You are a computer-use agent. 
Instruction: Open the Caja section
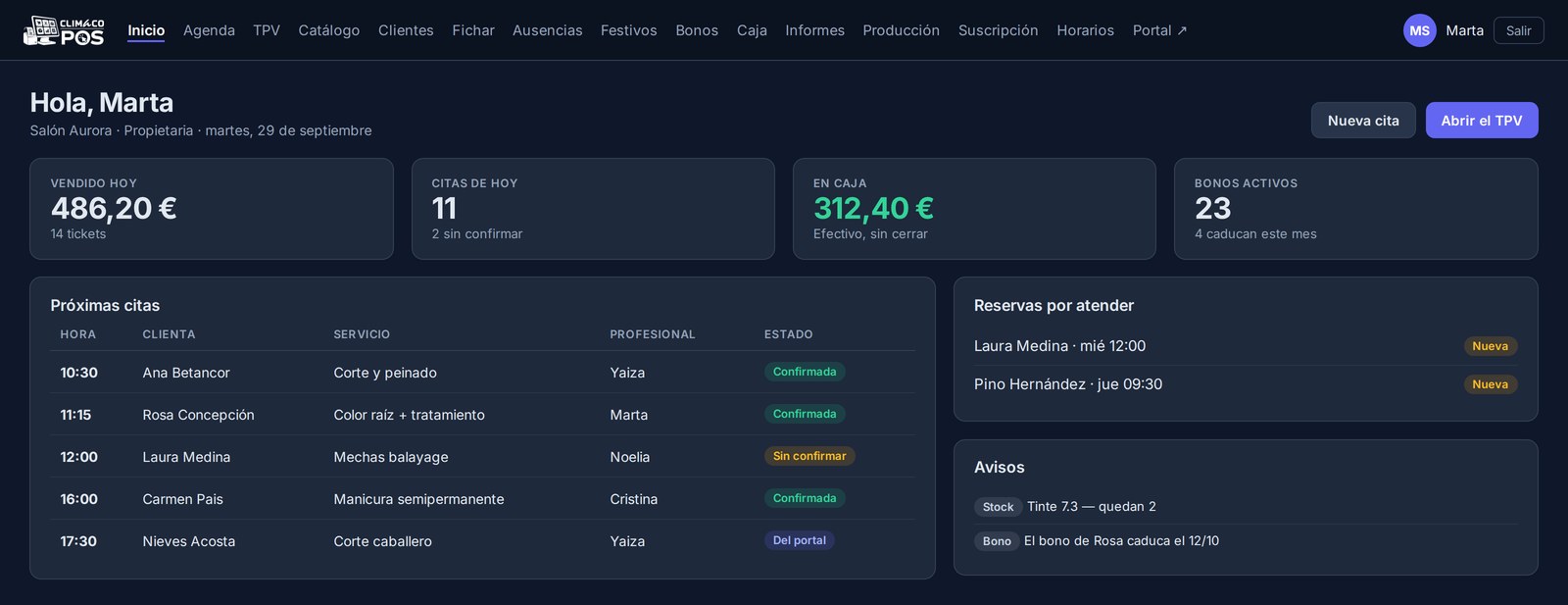[752, 30]
